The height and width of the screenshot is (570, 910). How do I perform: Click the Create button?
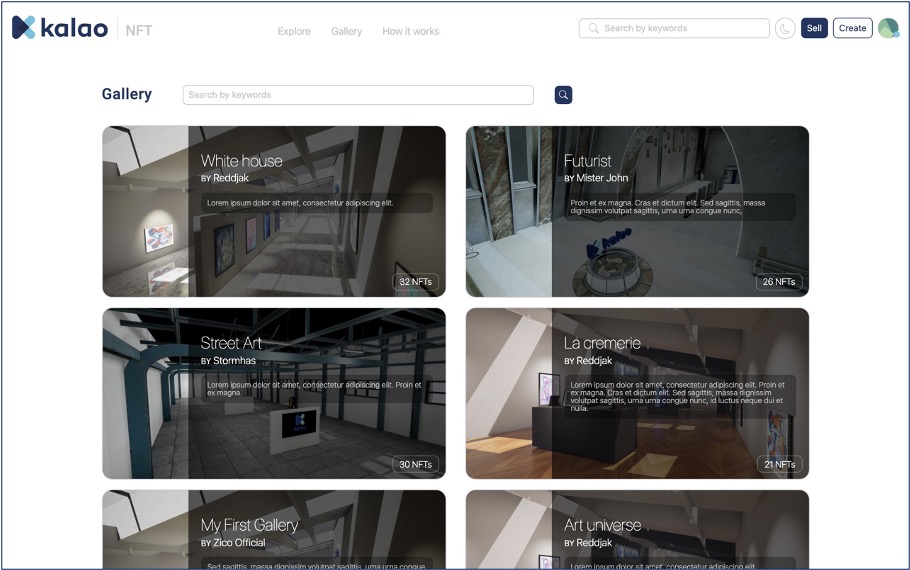click(853, 28)
